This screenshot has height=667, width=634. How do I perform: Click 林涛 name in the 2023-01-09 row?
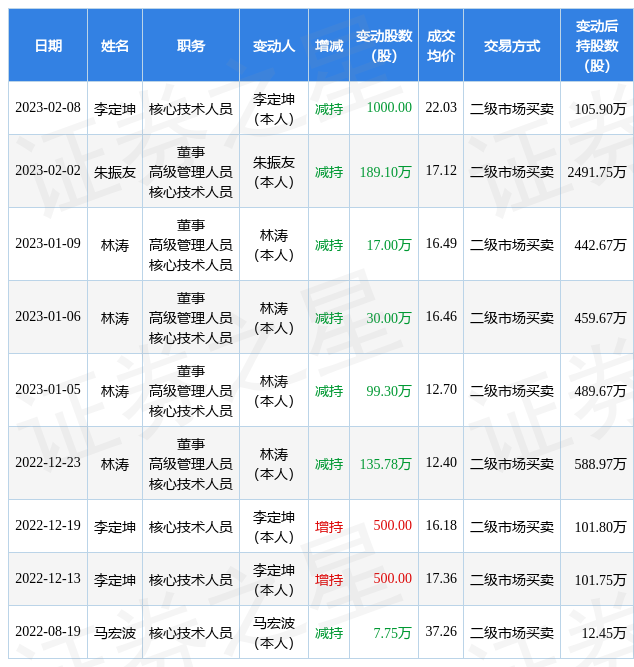click(114, 245)
